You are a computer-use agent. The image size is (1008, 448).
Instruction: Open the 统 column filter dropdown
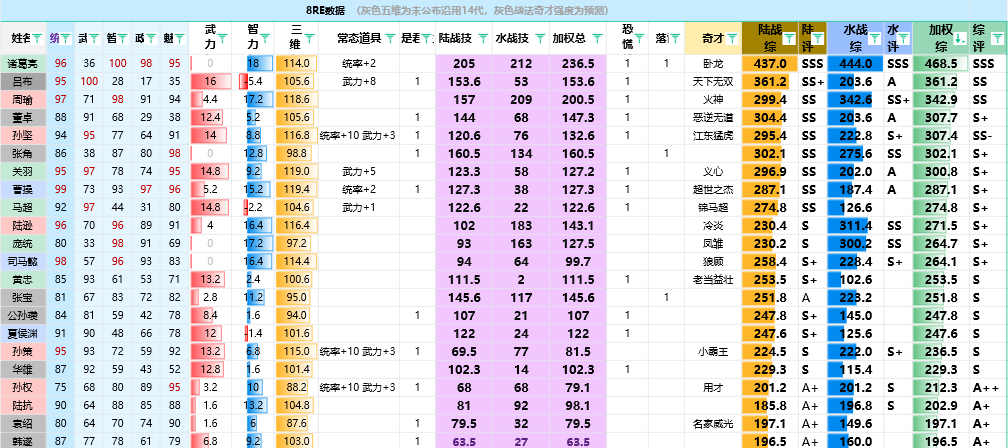66,39
